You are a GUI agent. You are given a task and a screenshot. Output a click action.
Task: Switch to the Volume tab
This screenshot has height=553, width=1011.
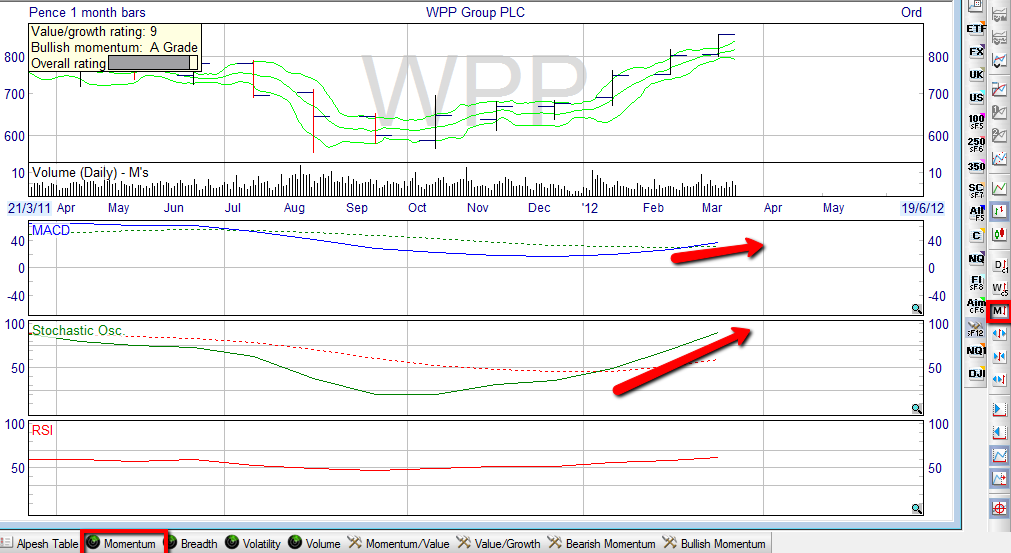pyautogui.click(x=315, y=543)
